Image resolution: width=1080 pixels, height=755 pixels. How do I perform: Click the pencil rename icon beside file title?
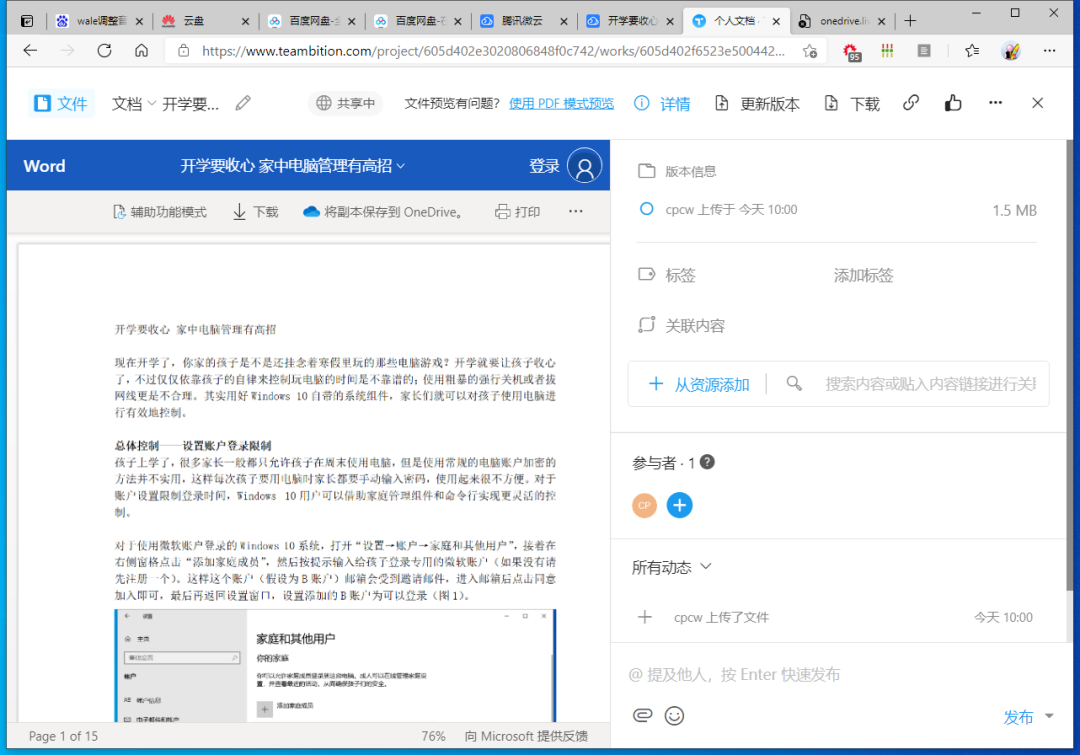[243, 103]
